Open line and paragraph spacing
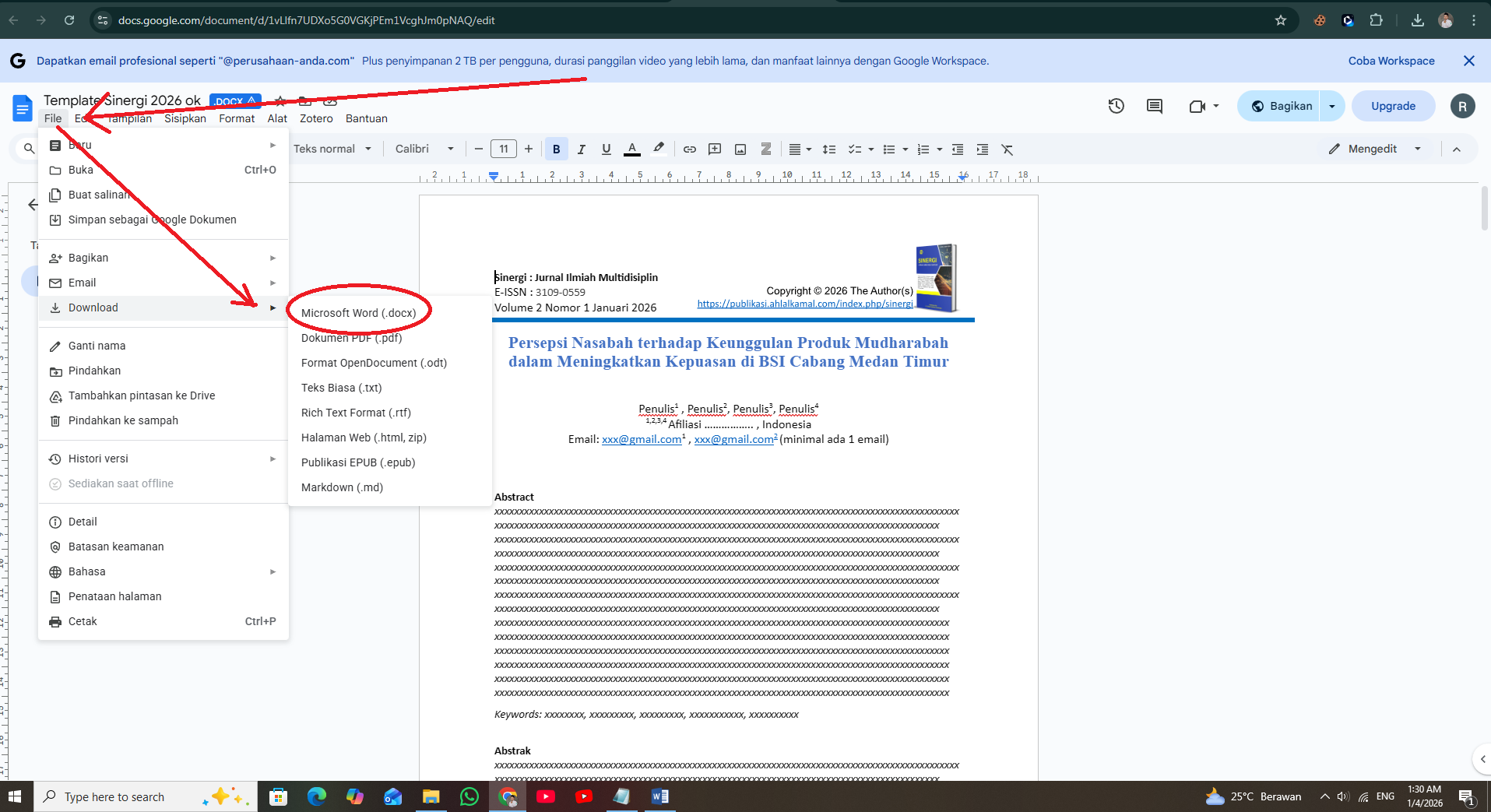The image size is (1491, 812). point(829,149)
